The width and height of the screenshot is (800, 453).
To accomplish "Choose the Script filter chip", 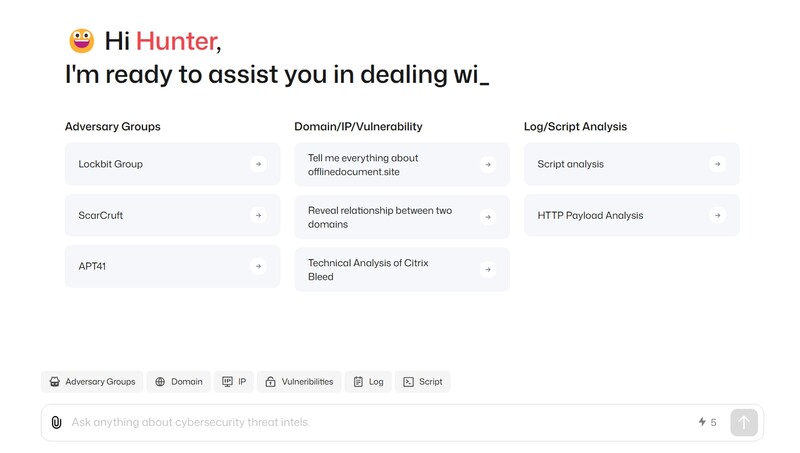I will [x=423, y=382].
